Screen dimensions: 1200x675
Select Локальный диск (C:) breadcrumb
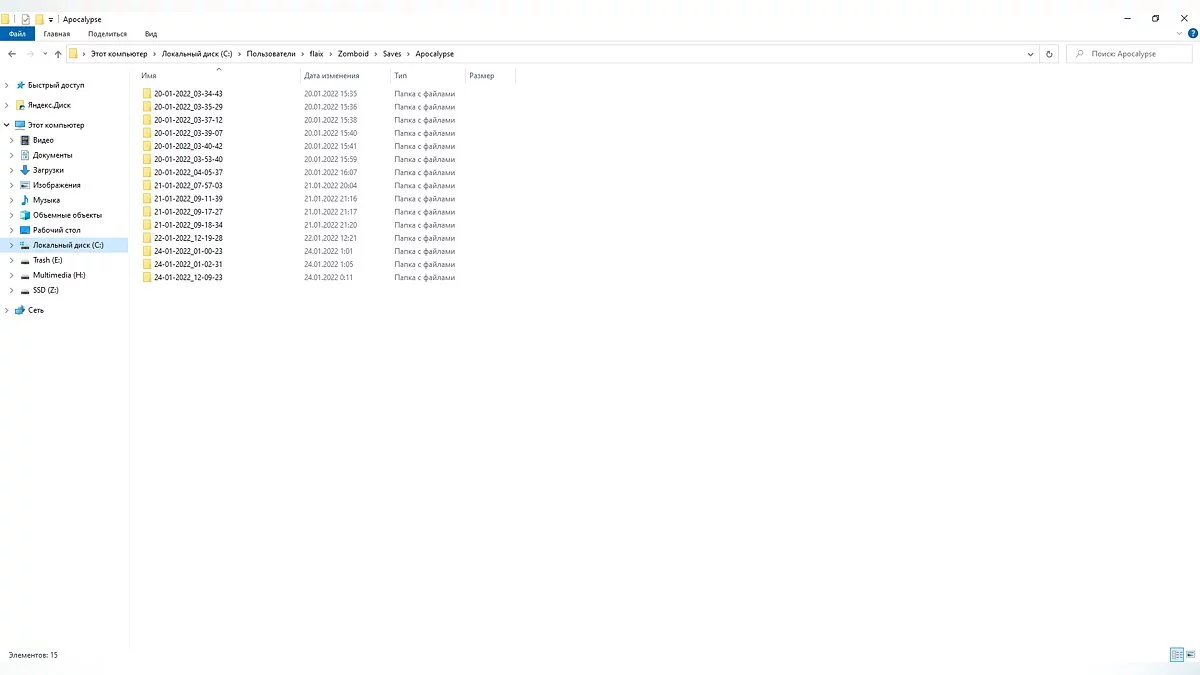tap(197, 54)
